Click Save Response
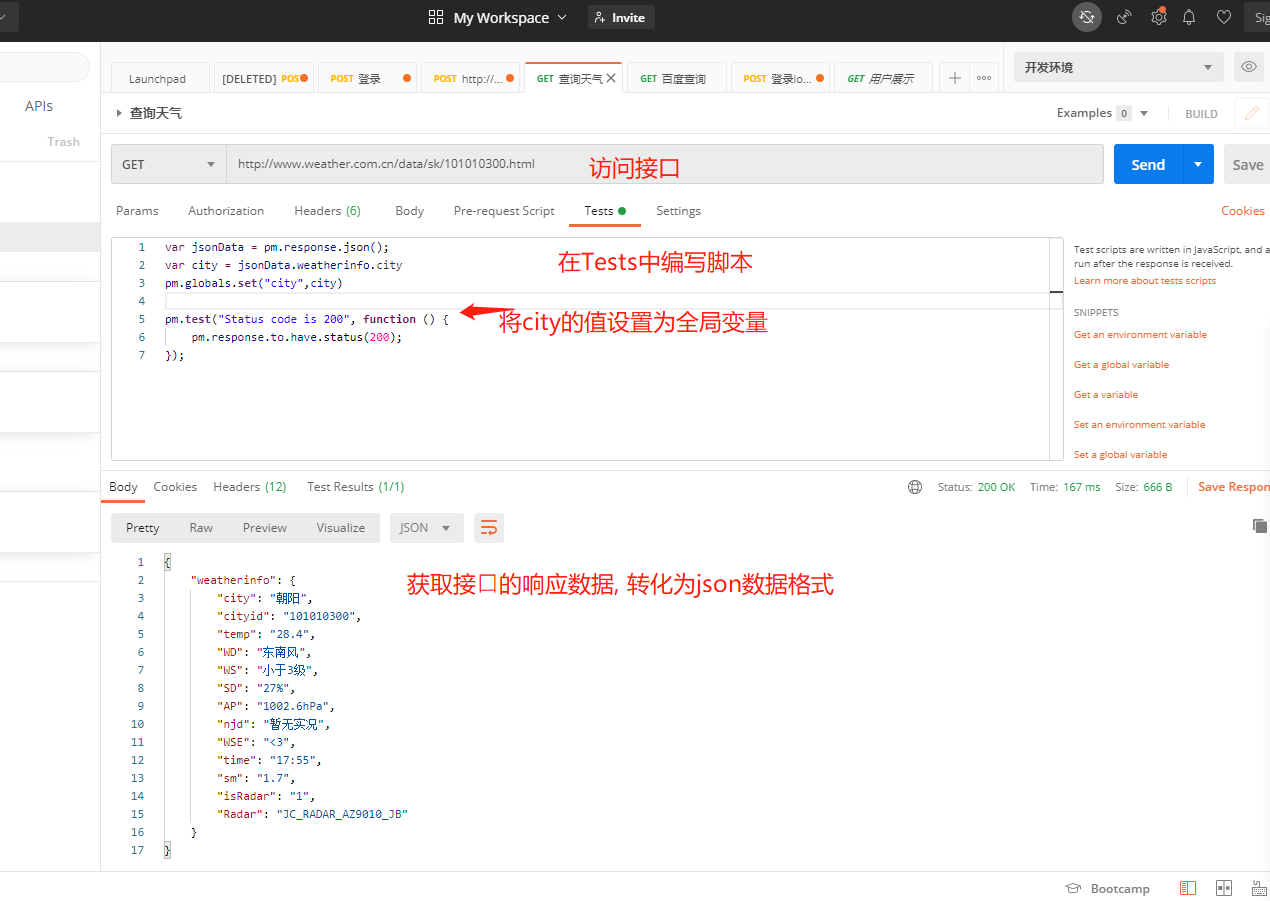The width and height of the screenshot is (1270, 901). coord(1234,487)
